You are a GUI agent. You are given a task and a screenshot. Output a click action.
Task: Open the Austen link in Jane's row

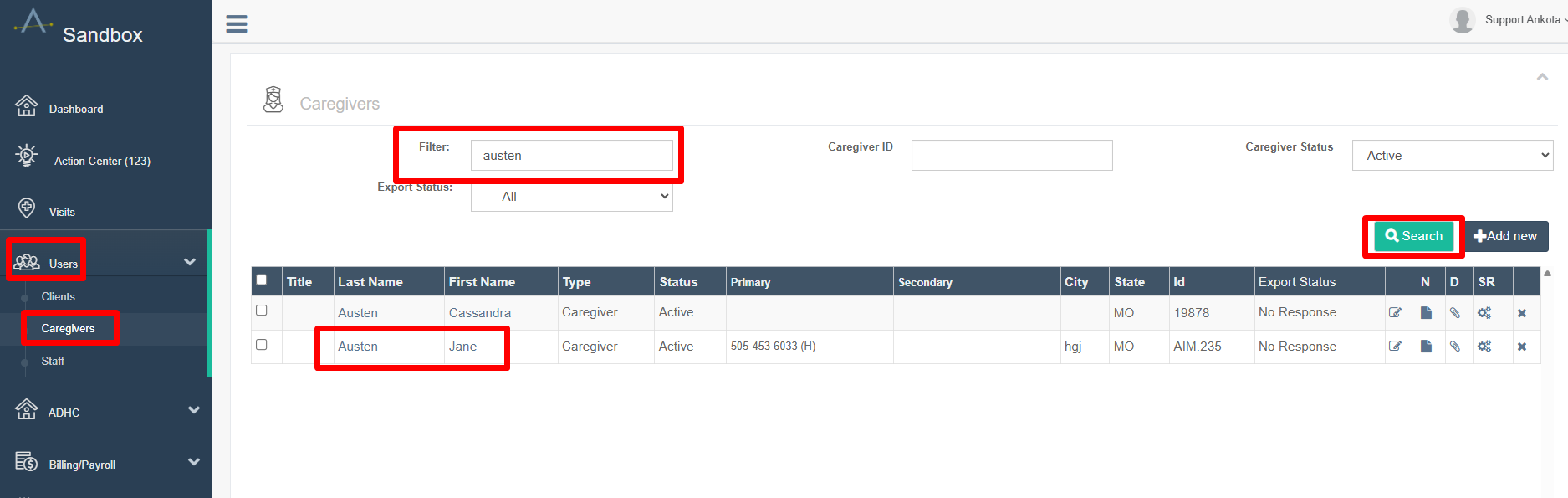(x=358, y=347)
